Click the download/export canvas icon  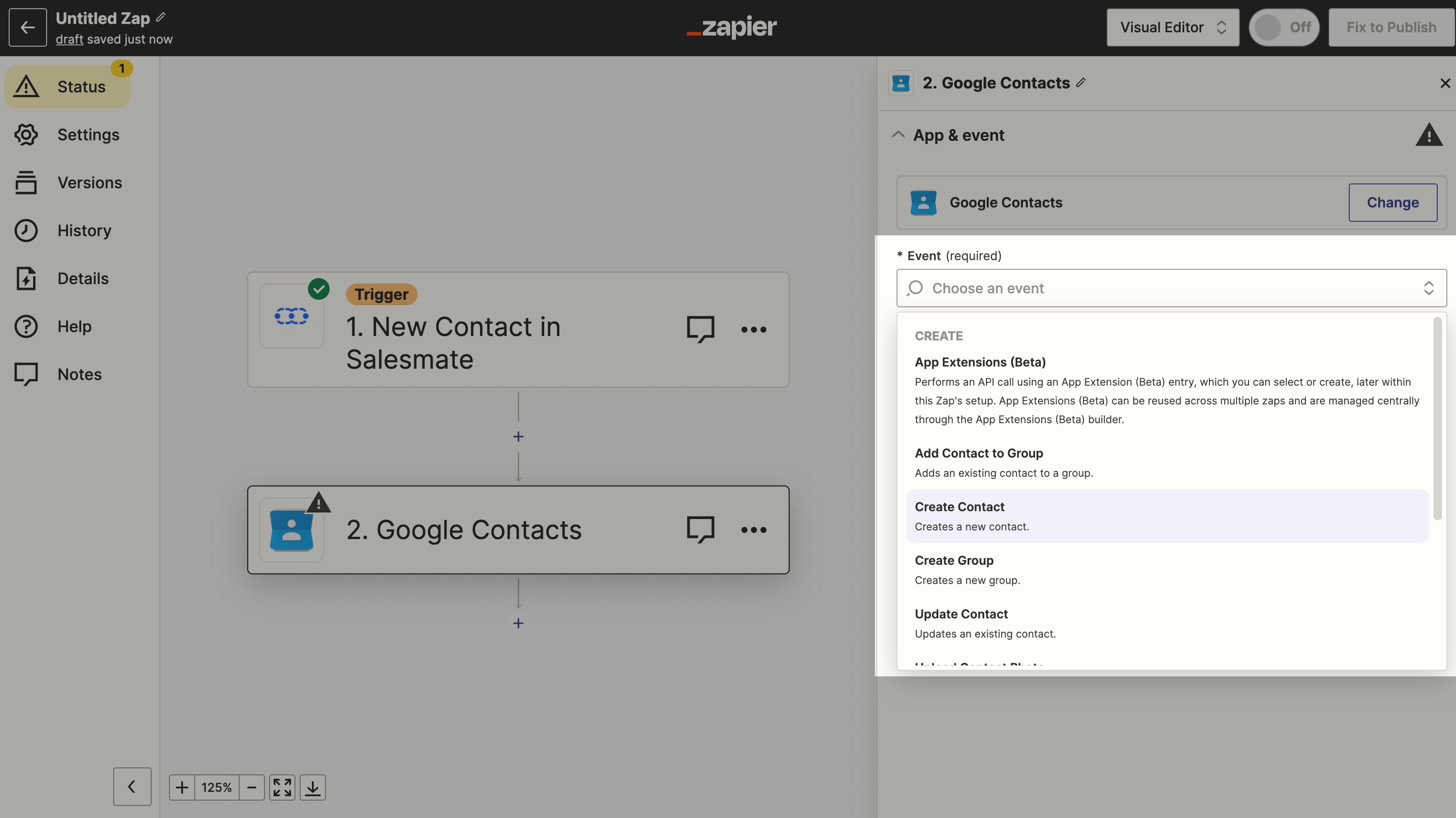[x=312, y=787]
